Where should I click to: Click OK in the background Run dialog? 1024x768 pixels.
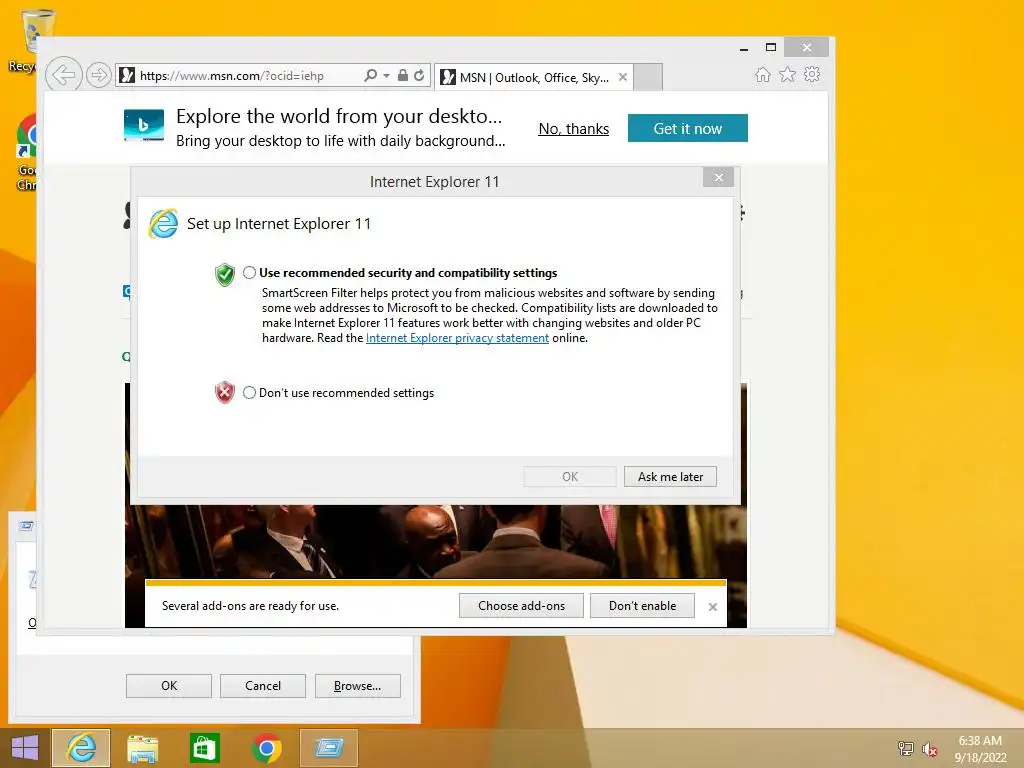click(168, 686)
